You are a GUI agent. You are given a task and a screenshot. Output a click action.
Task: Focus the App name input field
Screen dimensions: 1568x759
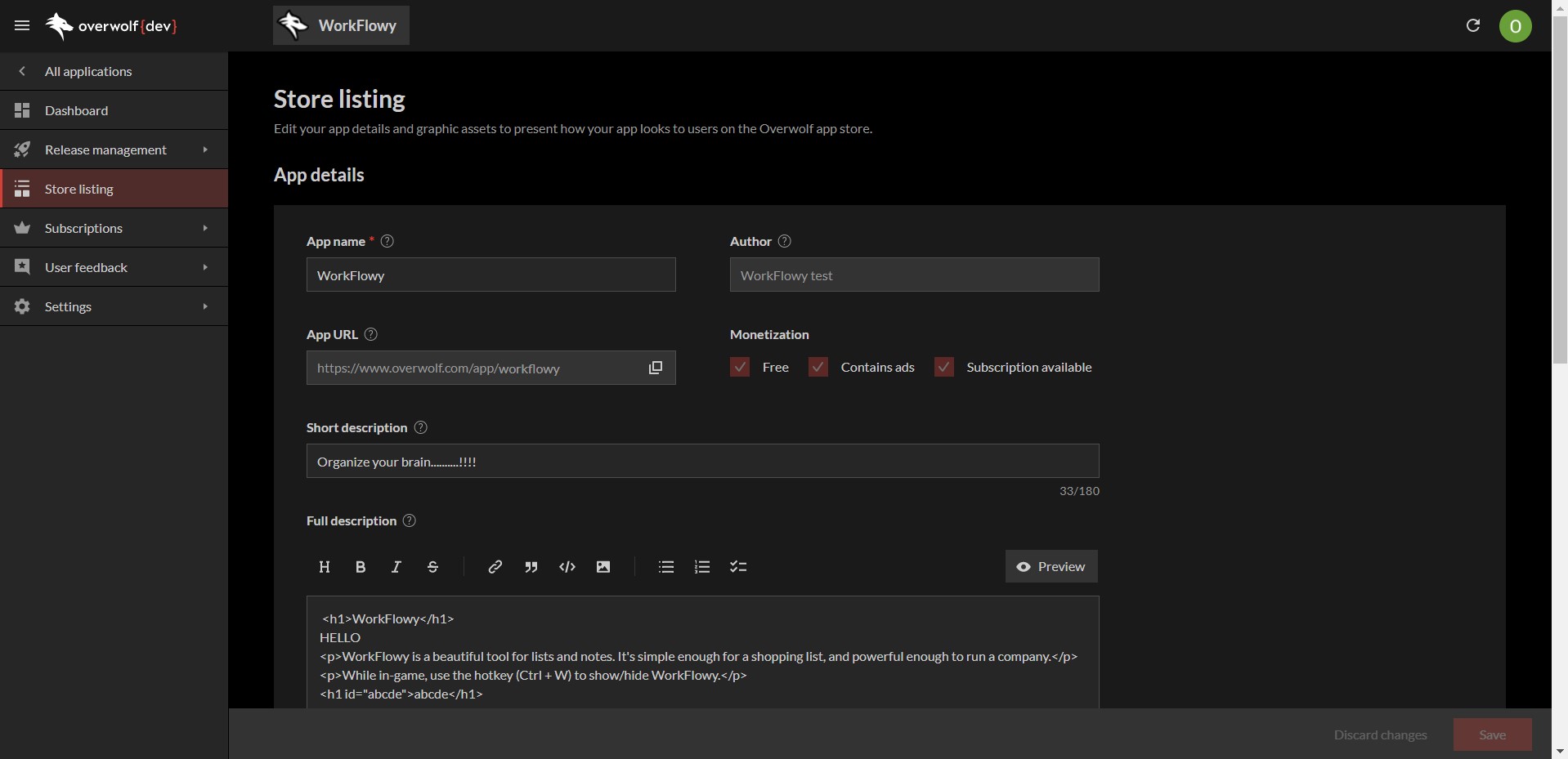[x=491, y=275]
